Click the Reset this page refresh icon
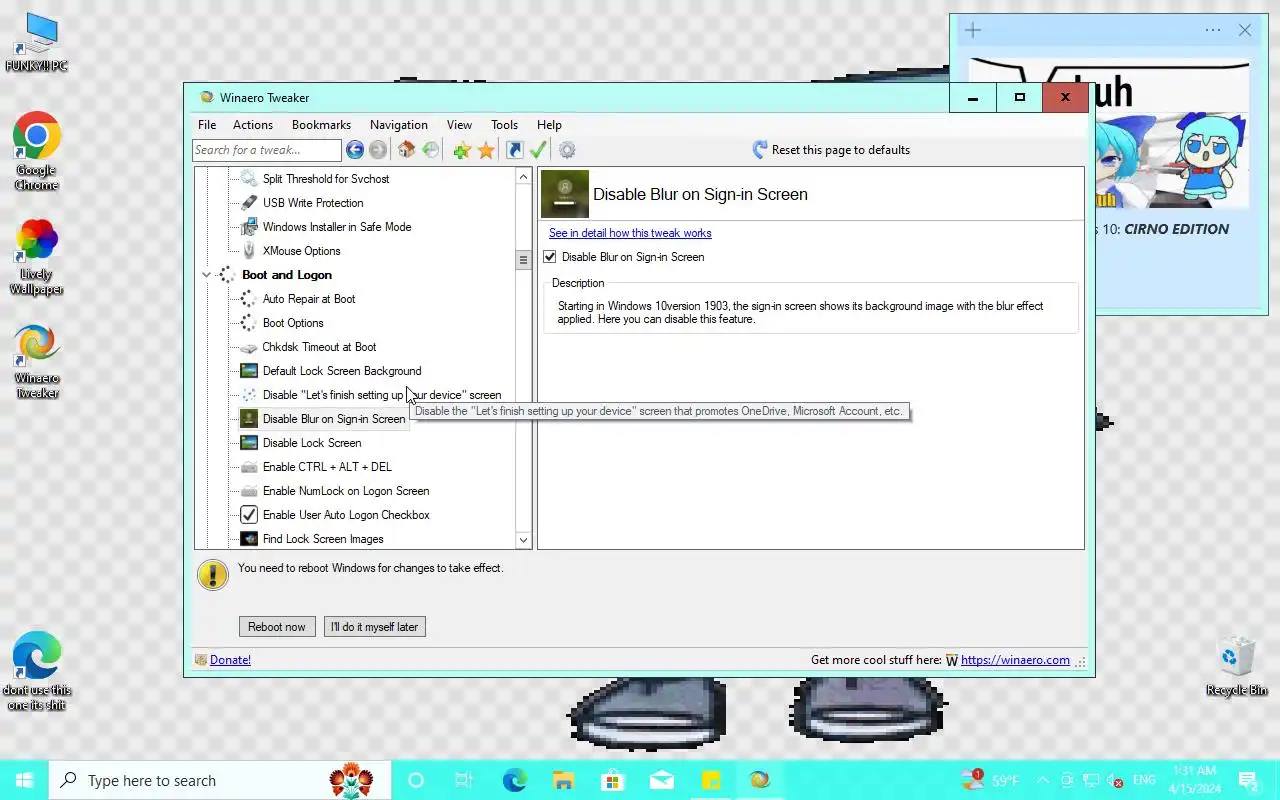 [x=760, y=150]
